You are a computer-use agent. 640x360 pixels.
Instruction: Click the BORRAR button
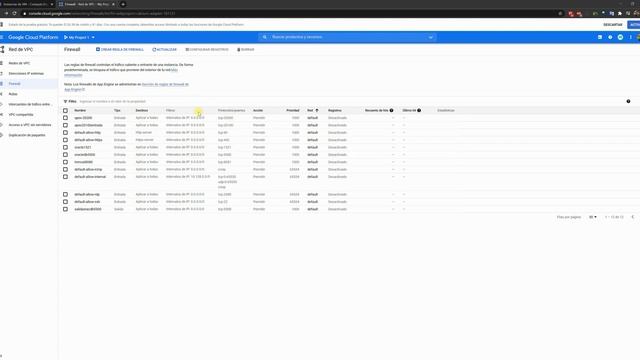(x=246, y=49)
